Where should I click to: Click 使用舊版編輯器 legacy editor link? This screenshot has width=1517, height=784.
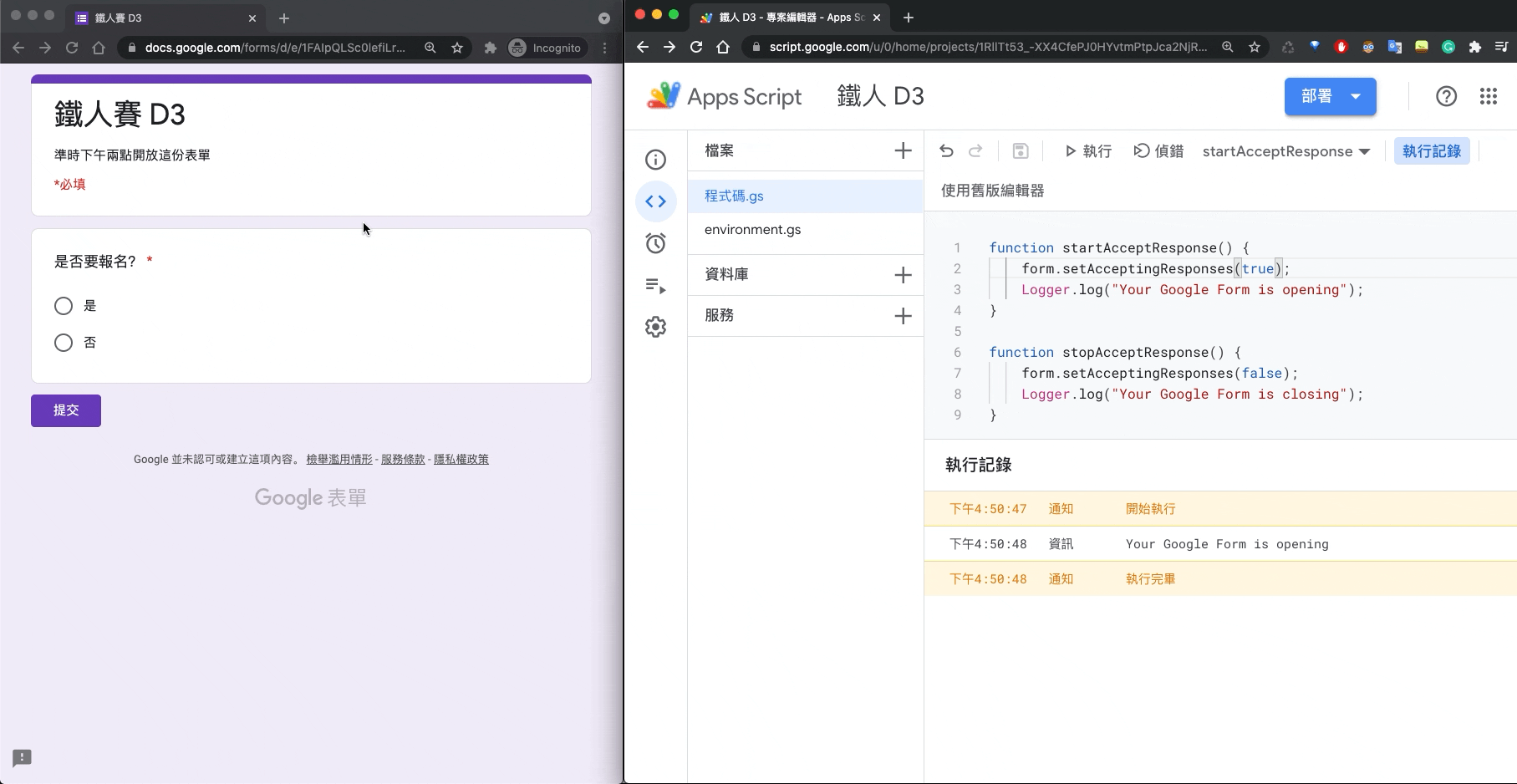point(993,191)
